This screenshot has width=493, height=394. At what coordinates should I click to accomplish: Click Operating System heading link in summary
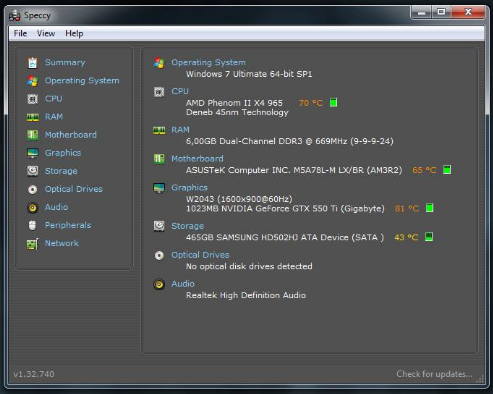click(x=208, y=62)
